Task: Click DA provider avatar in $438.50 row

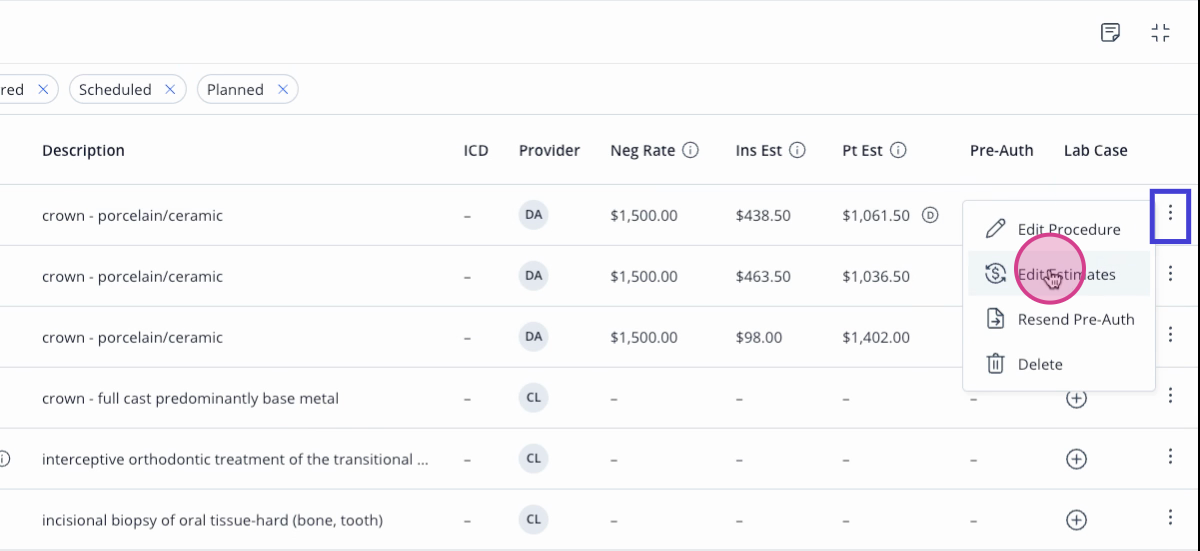Action: [533, 214]
